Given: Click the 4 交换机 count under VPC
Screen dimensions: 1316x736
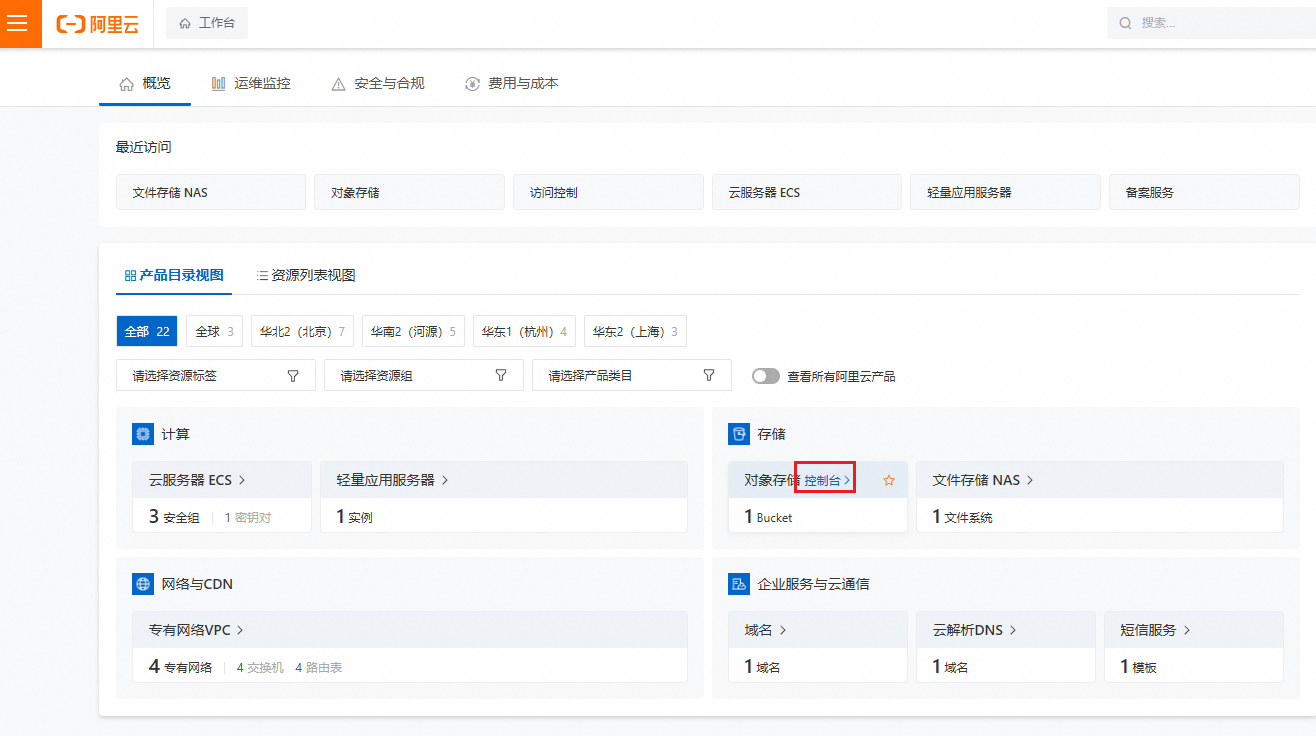Looking at the screenshot, I should click(x=260, y=667).
